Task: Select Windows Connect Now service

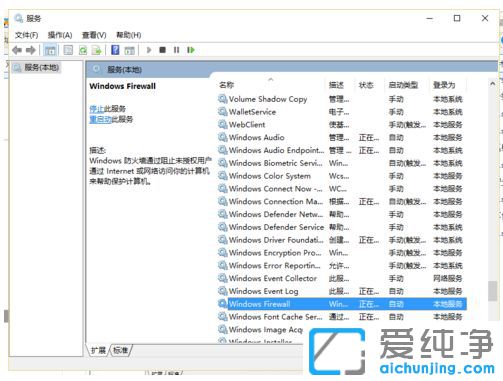Action: click(x=342, y=189)
